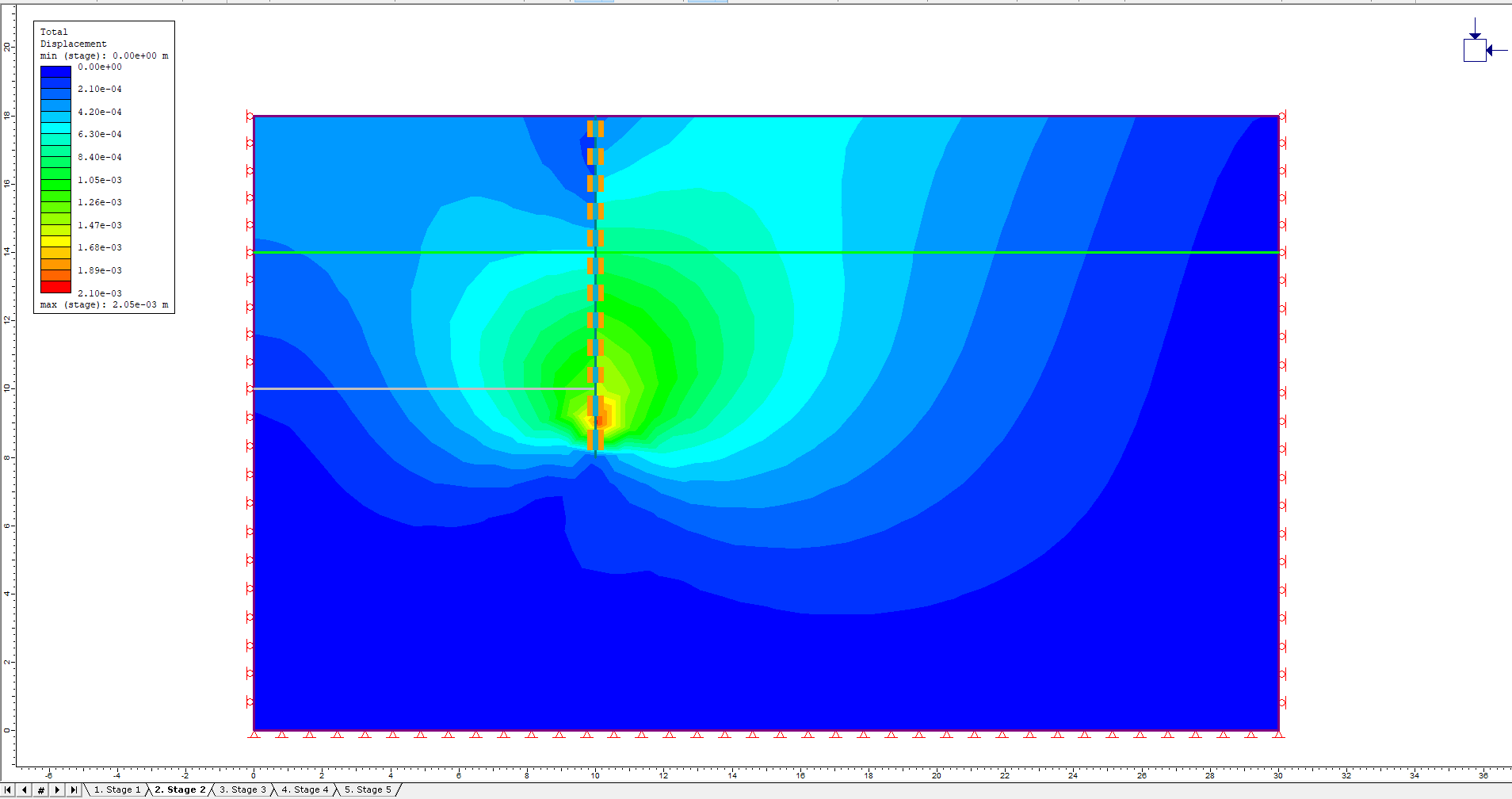Viewport: 1512px width, 799px height.
Task: Switch to the Stage 1 tab
Action: 117,789
